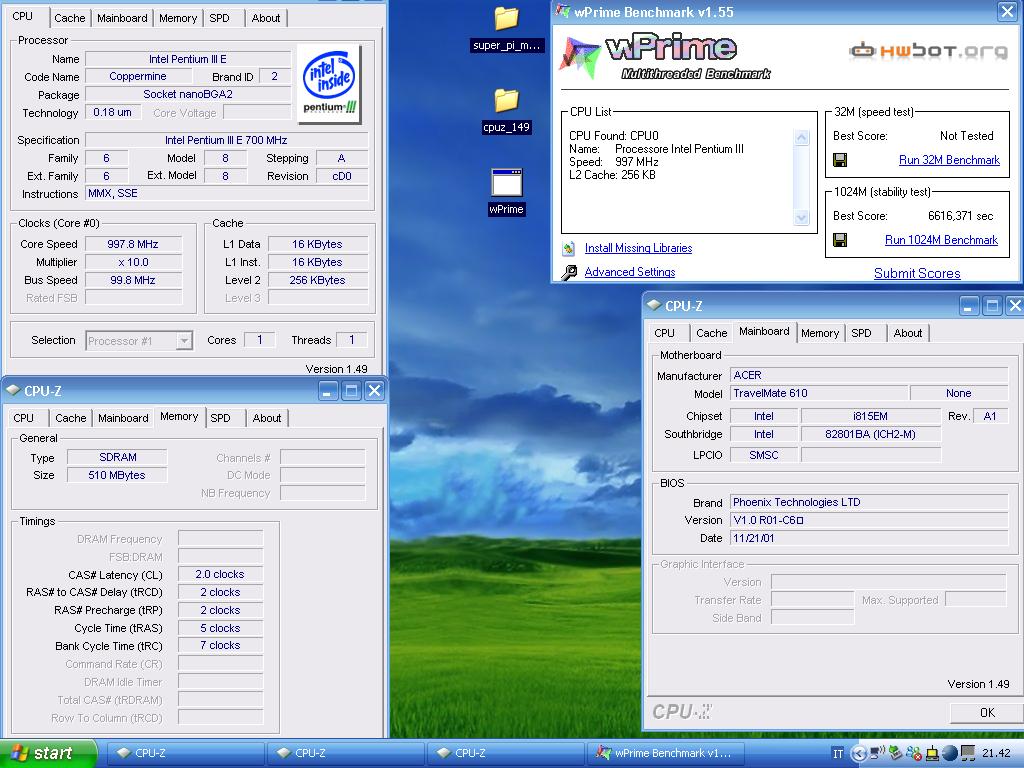Viewport: 1024px width, 768px height.
Task: Click the system clock showing 21.42
Action: point(996,754)
